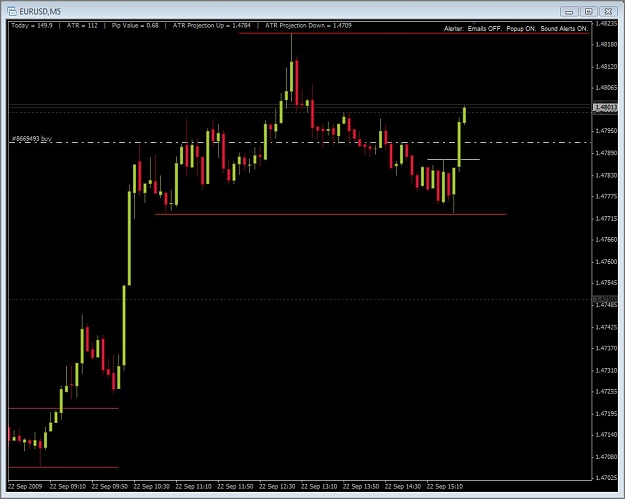The image size is (625, 499).
Task: Click the 1.47715 price axis label
Action: click(606, 219)
